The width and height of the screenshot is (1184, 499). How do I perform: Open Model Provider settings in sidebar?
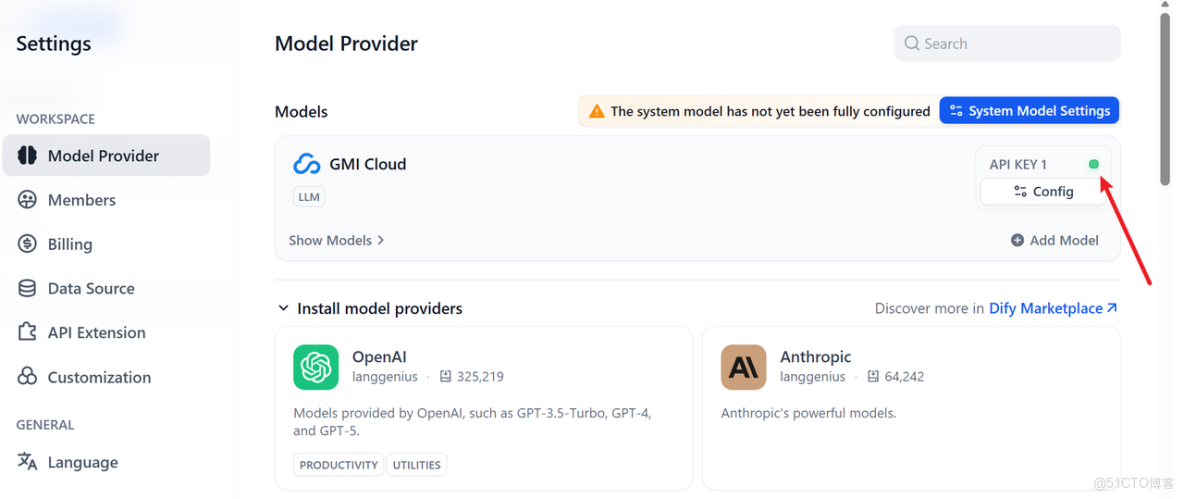tap(106, 156)
